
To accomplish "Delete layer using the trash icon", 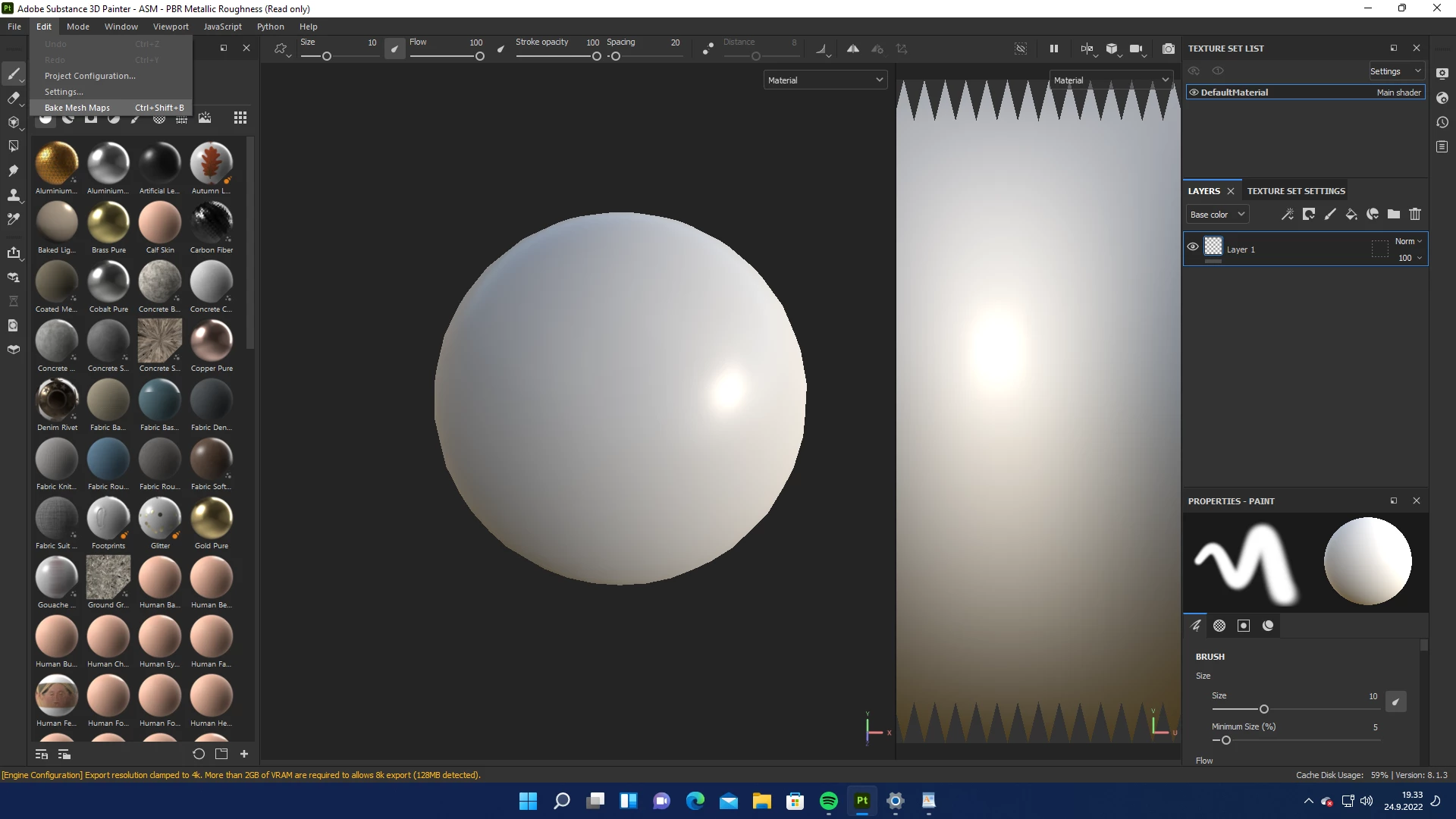I will coord(1414,215).
